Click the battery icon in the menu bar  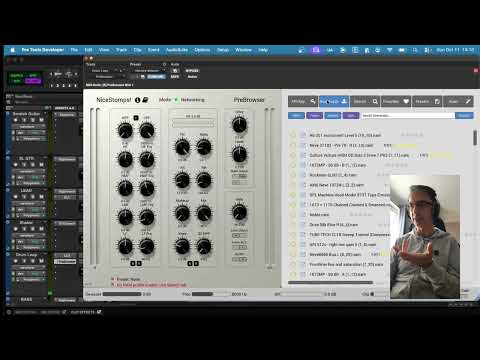[402, 50]
